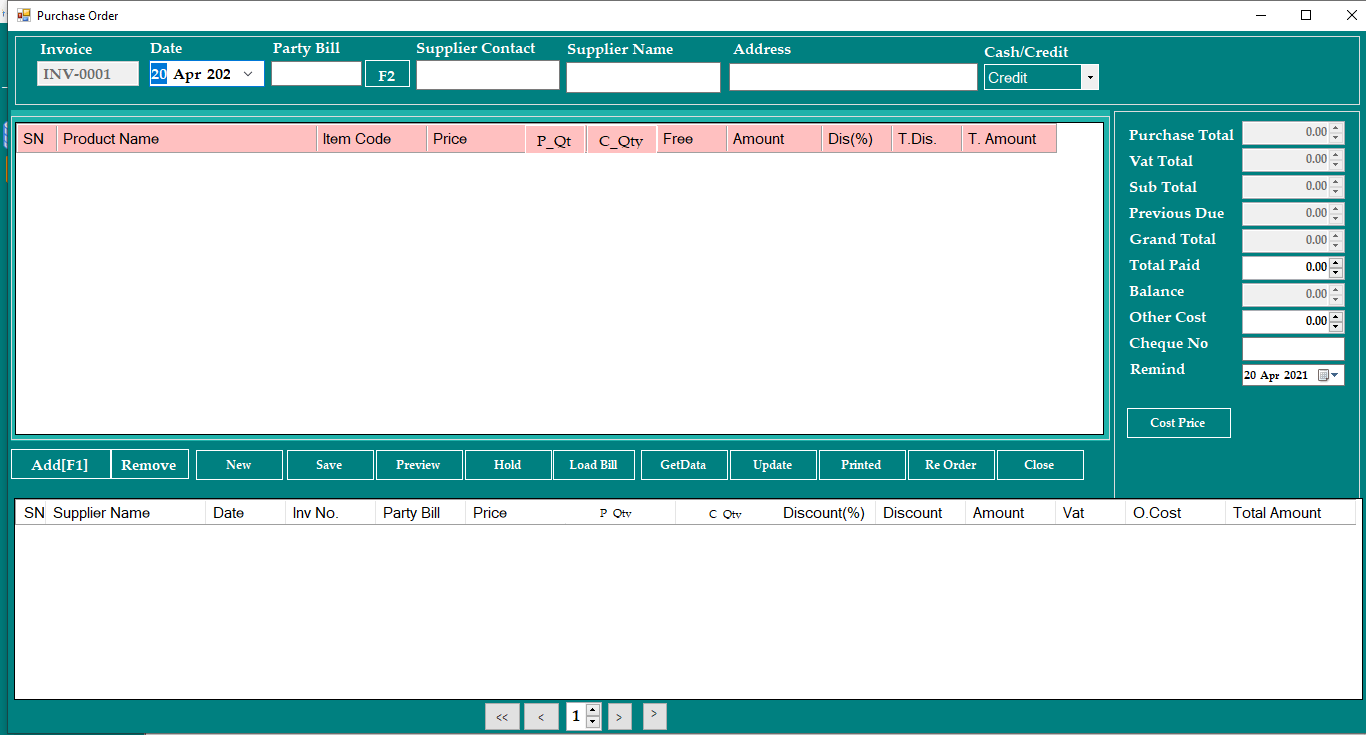
Task: Increment the Total Paid value using its up stepper
Action: (x=1337, y=263)
